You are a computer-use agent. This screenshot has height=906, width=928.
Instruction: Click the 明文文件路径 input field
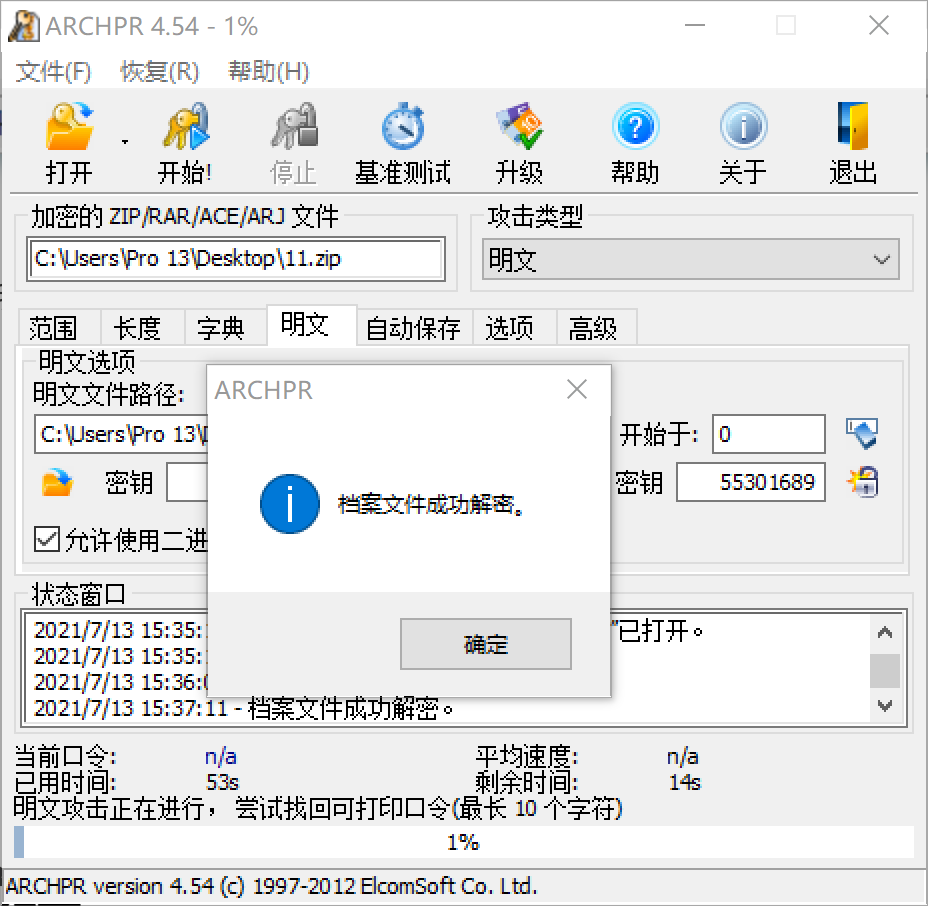121,434
